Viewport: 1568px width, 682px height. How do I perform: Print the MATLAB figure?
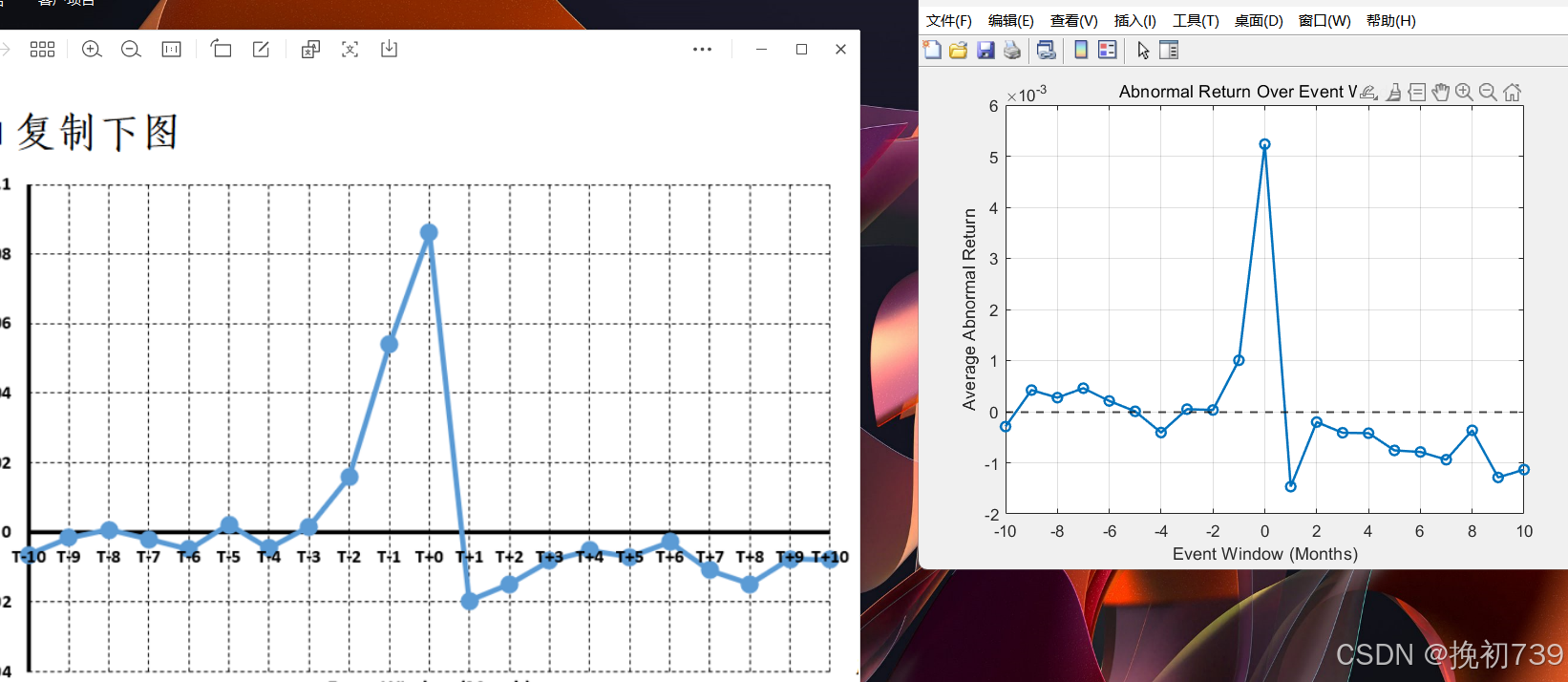(x=1012, y=50)
